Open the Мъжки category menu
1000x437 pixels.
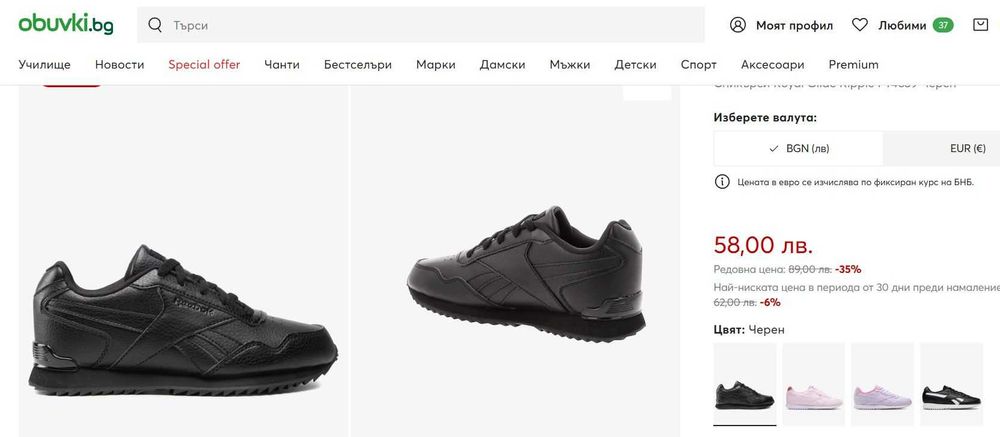tap(570, 65)
